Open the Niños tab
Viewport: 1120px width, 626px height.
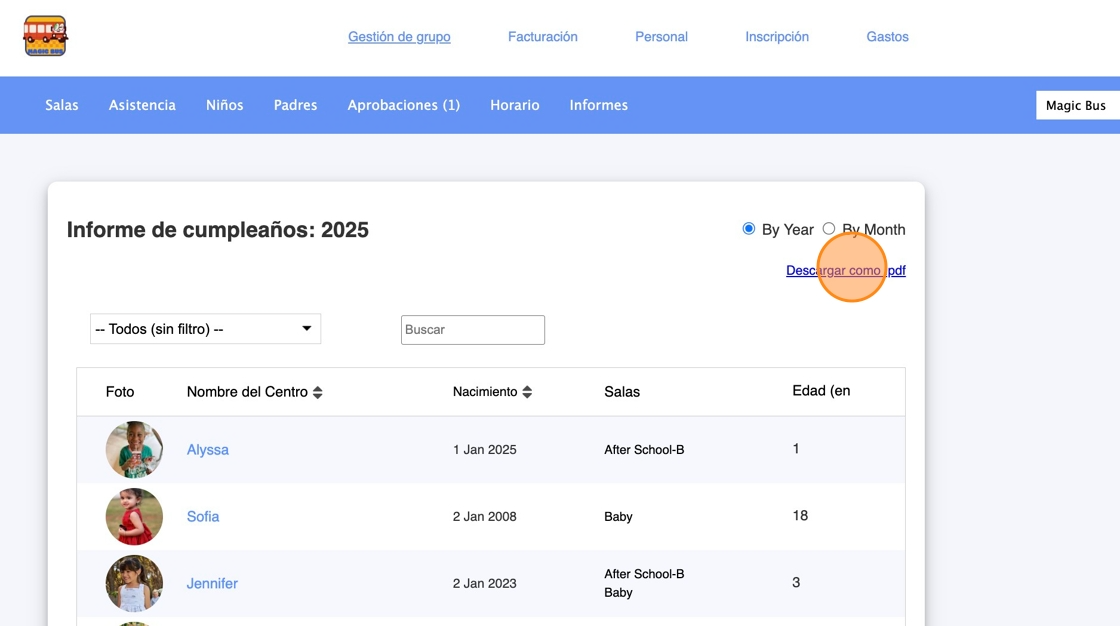click(x=224, y=105)
